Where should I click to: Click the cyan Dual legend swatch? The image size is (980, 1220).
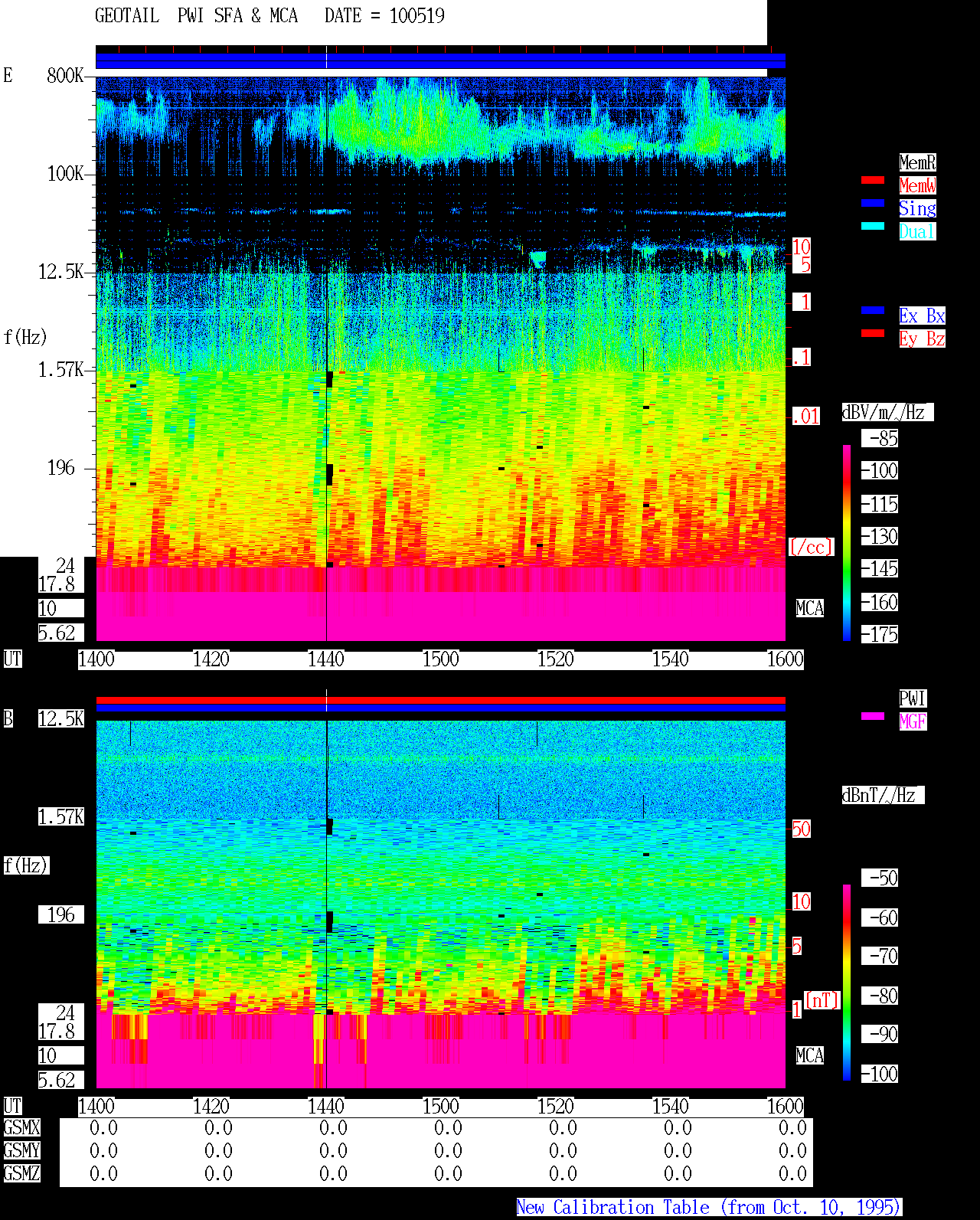(873, 226)
